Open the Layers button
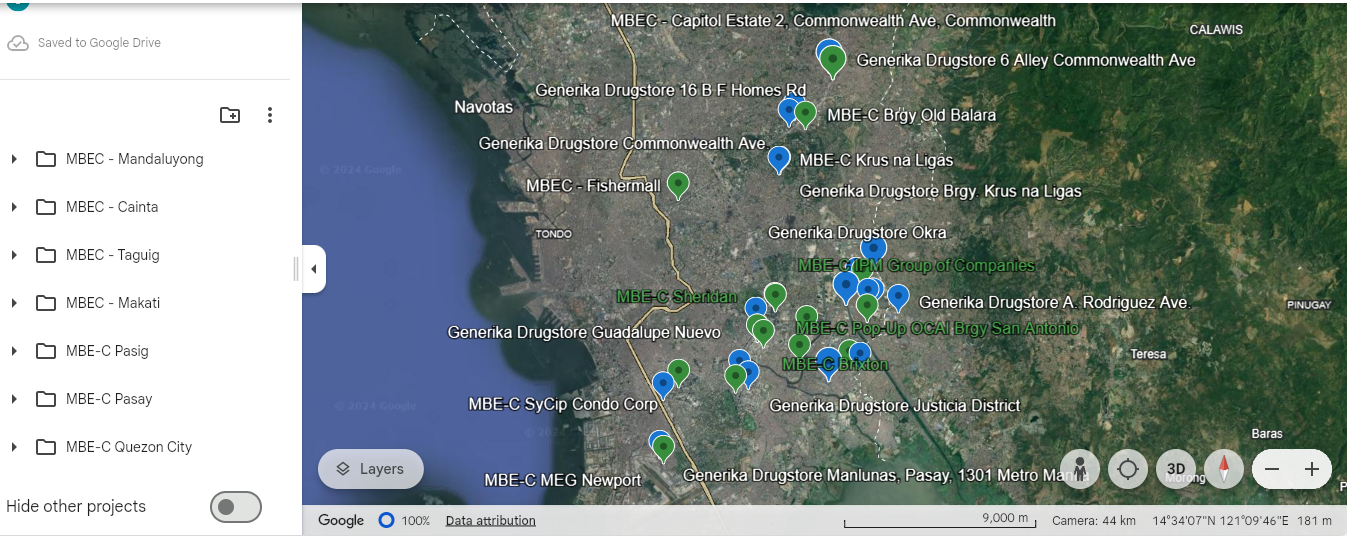 370,469
